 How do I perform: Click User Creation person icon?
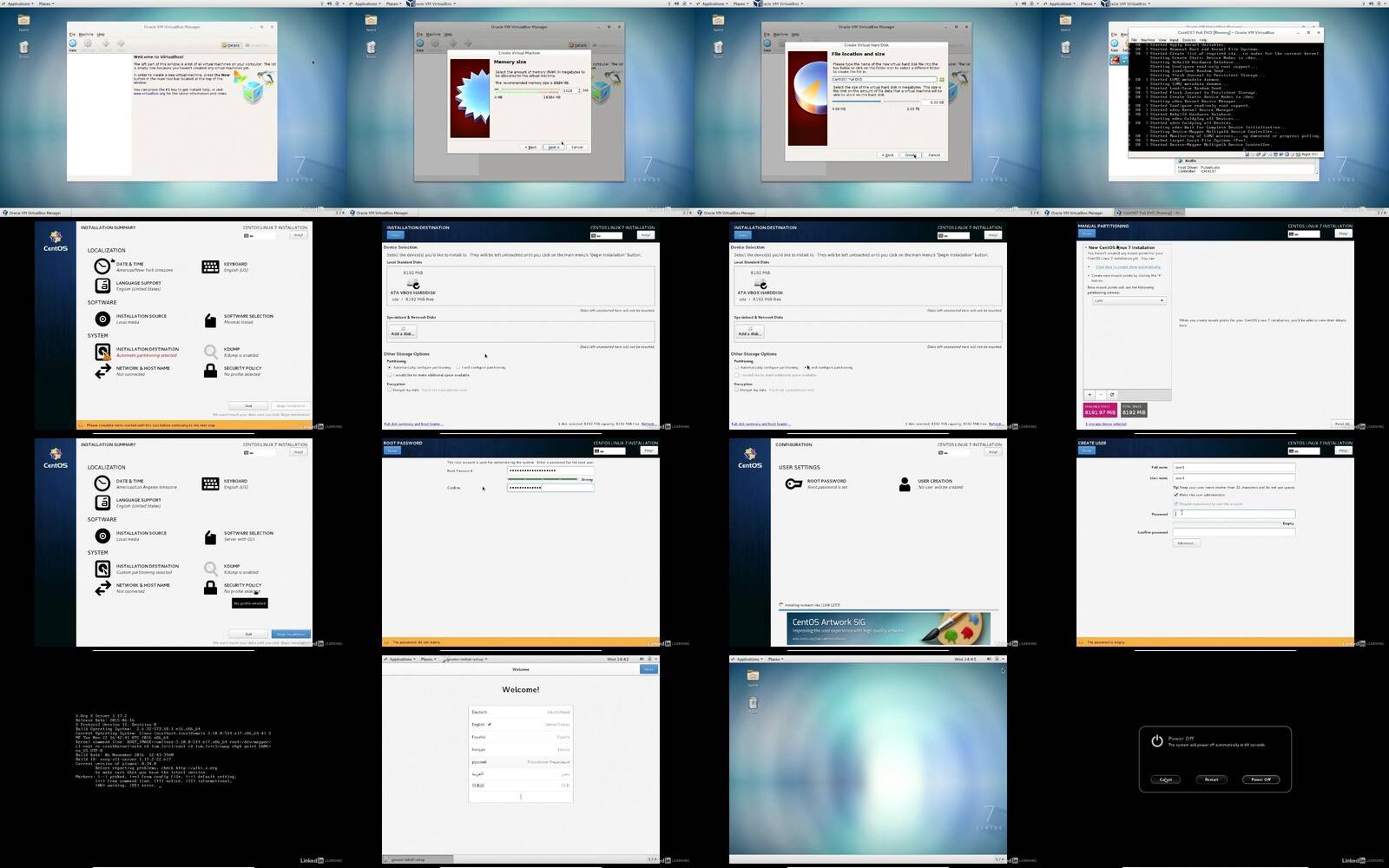(x=905, y=483)
